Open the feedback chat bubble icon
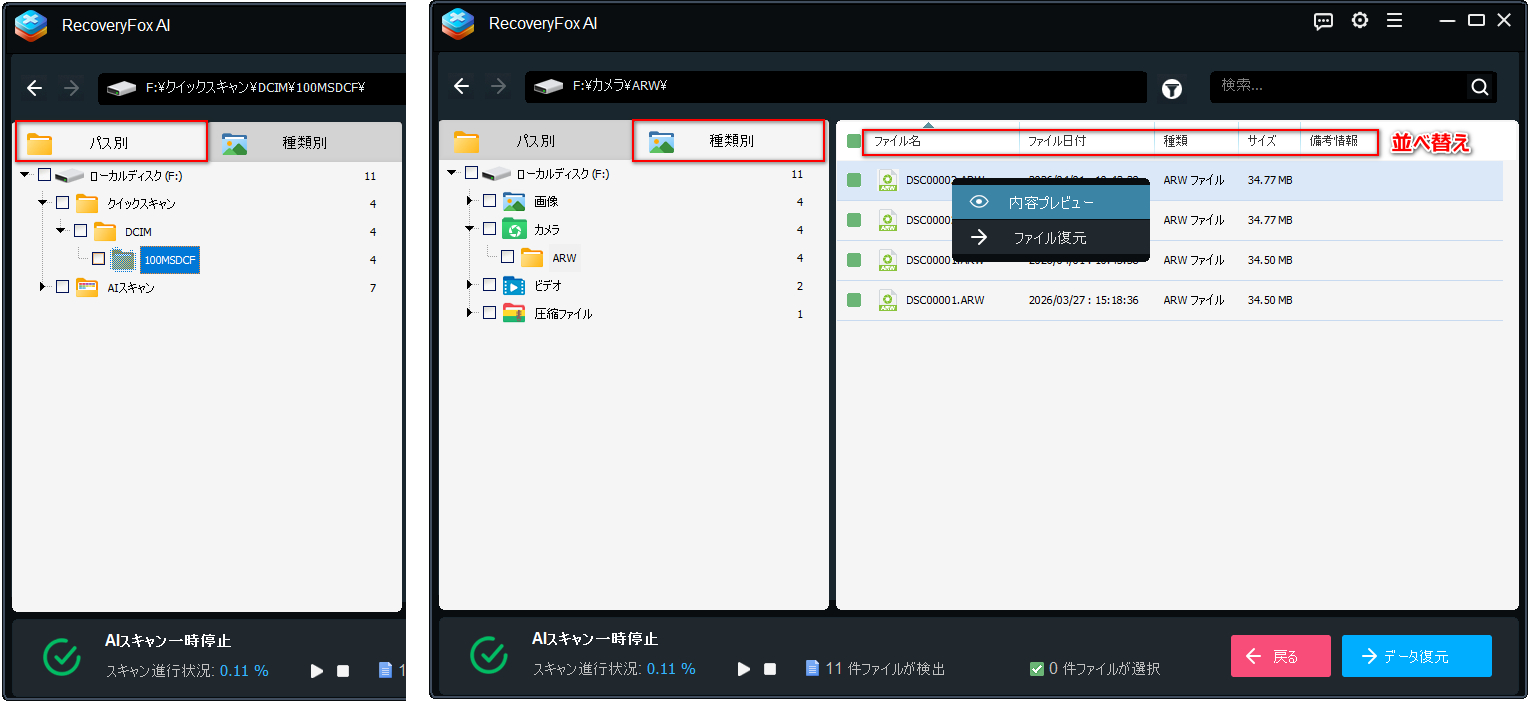The width and height of the screenshot is (1528, 701). point(1323,21)
